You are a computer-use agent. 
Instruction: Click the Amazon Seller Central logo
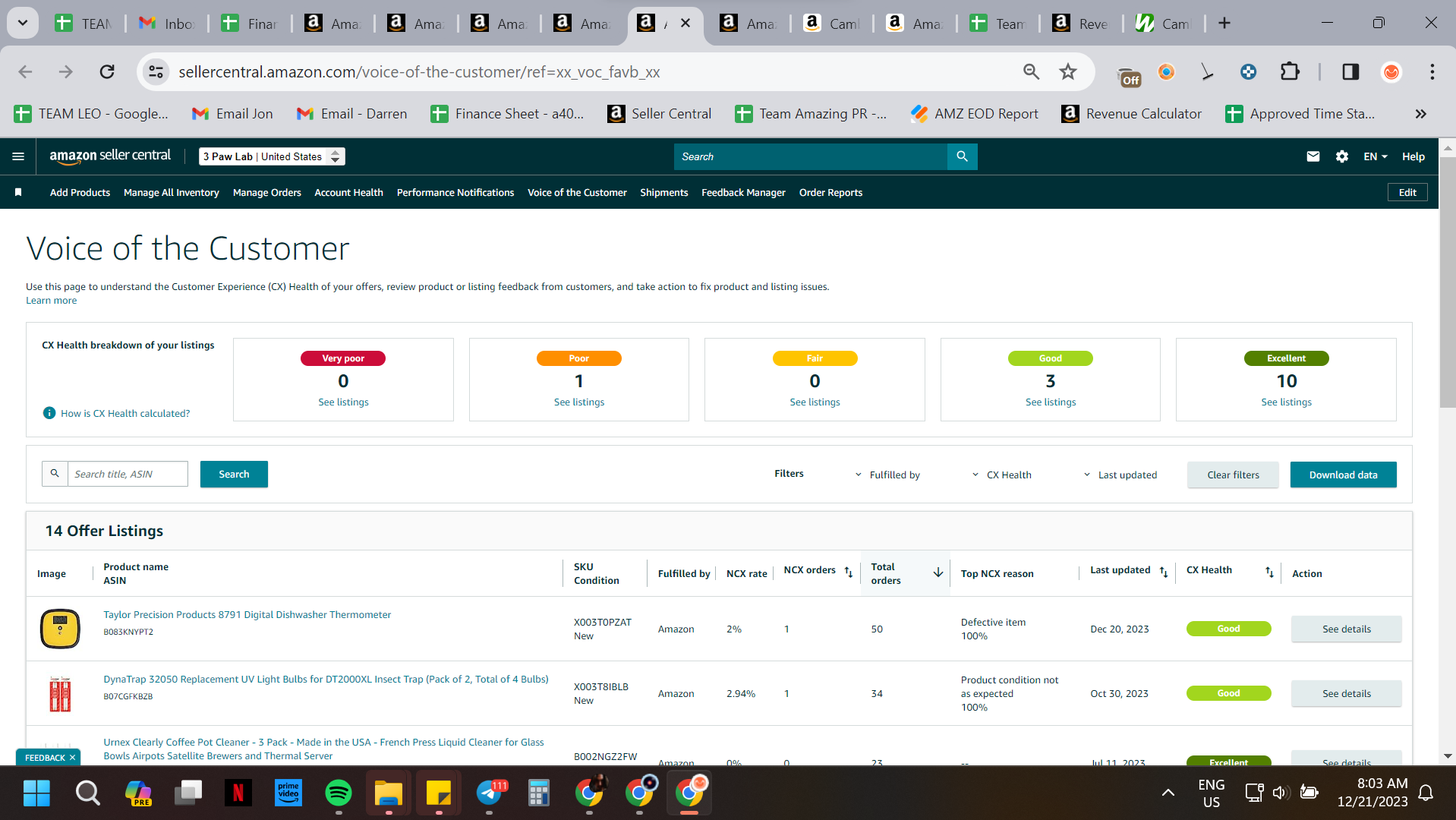point(110,156)
